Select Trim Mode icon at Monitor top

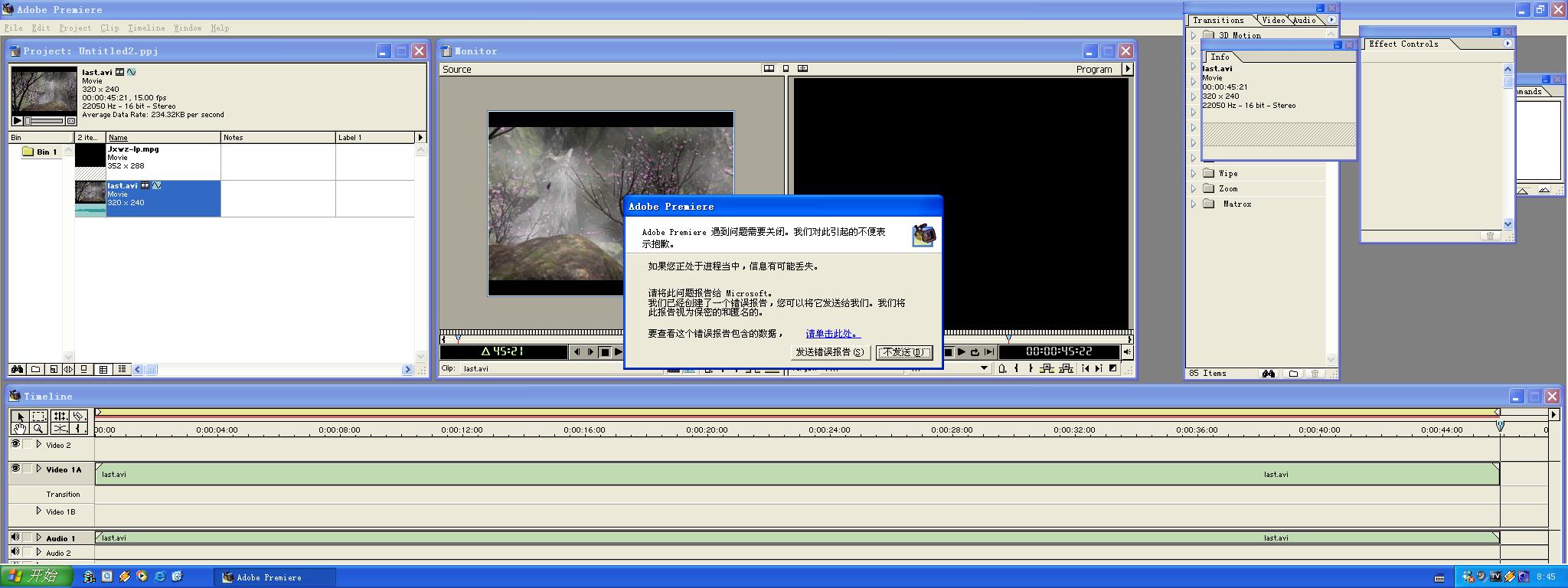click(802, 69)
